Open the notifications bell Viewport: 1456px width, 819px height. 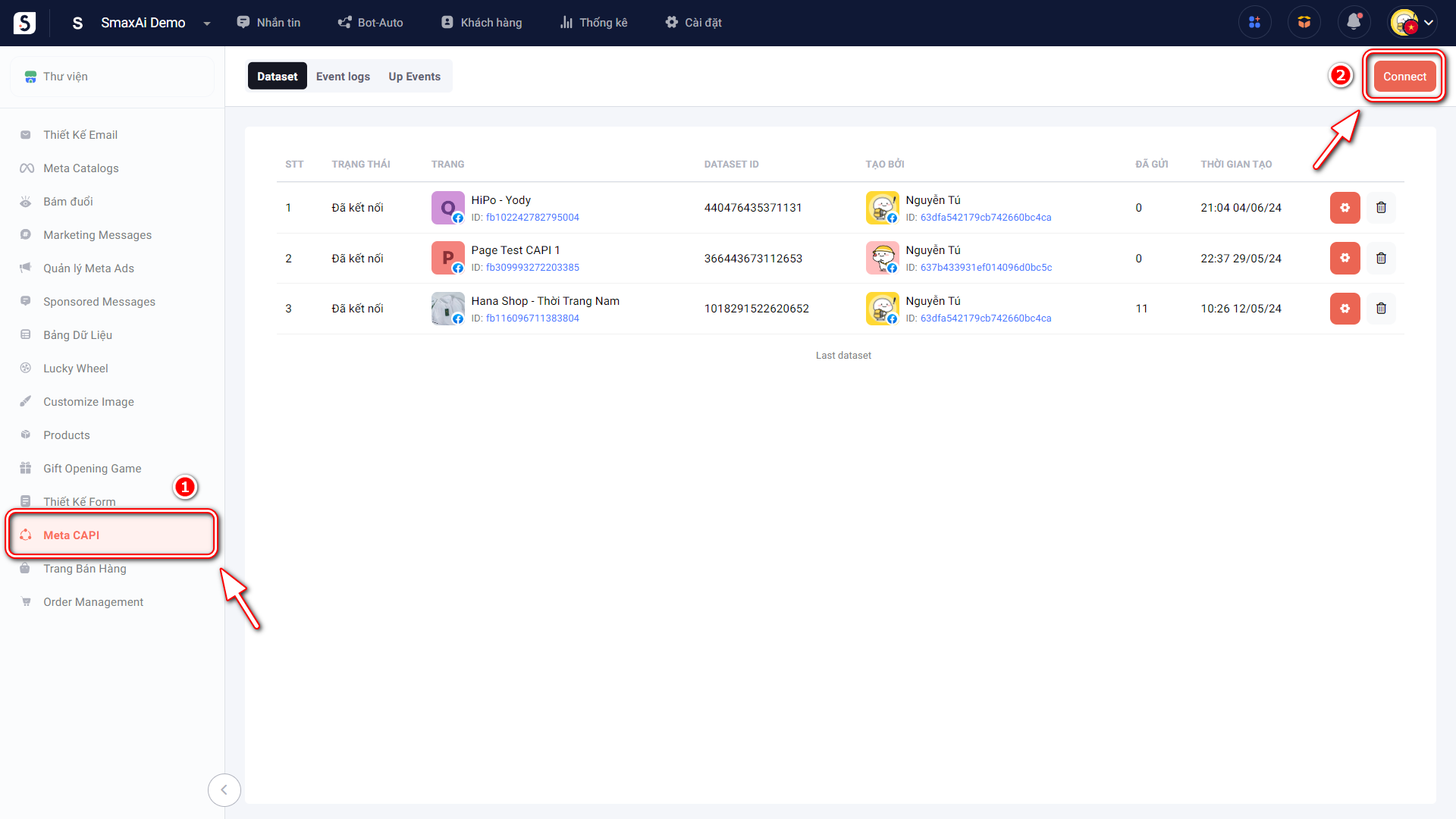coord(1354,23)
